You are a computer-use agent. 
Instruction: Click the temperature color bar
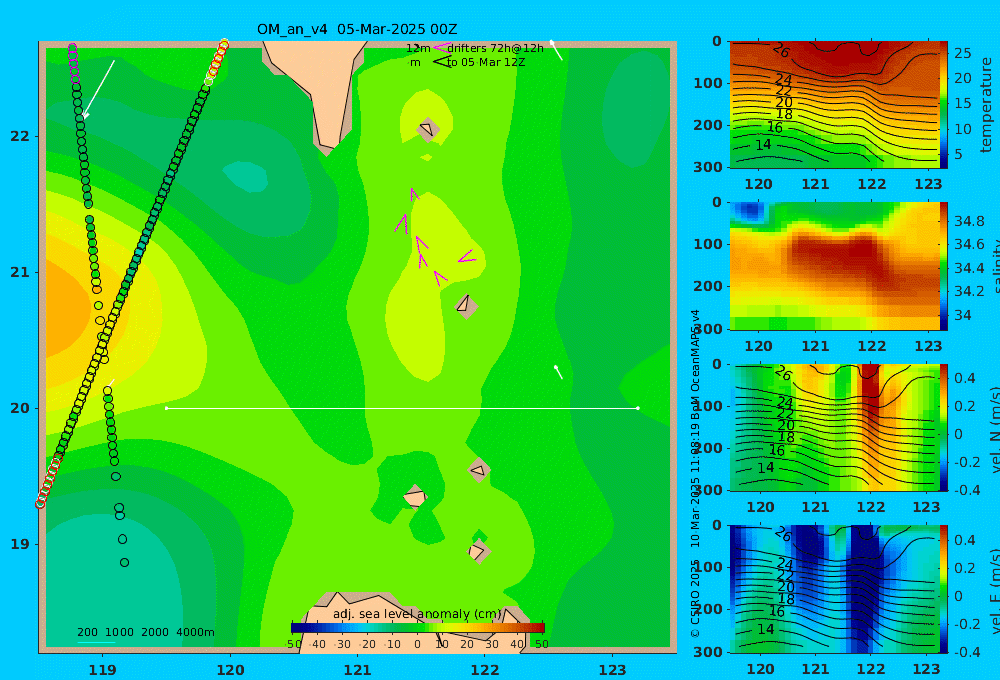[944, 105]
